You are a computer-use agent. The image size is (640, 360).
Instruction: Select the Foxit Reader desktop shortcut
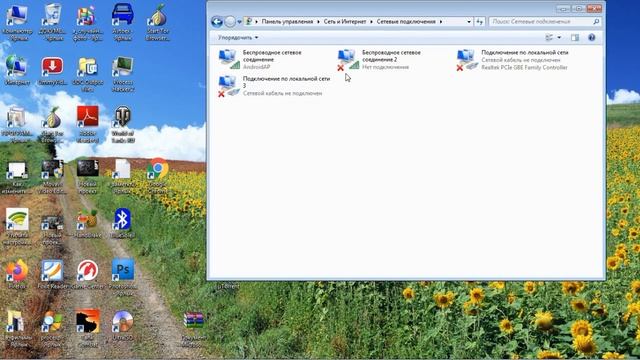(x=52, y=274)
